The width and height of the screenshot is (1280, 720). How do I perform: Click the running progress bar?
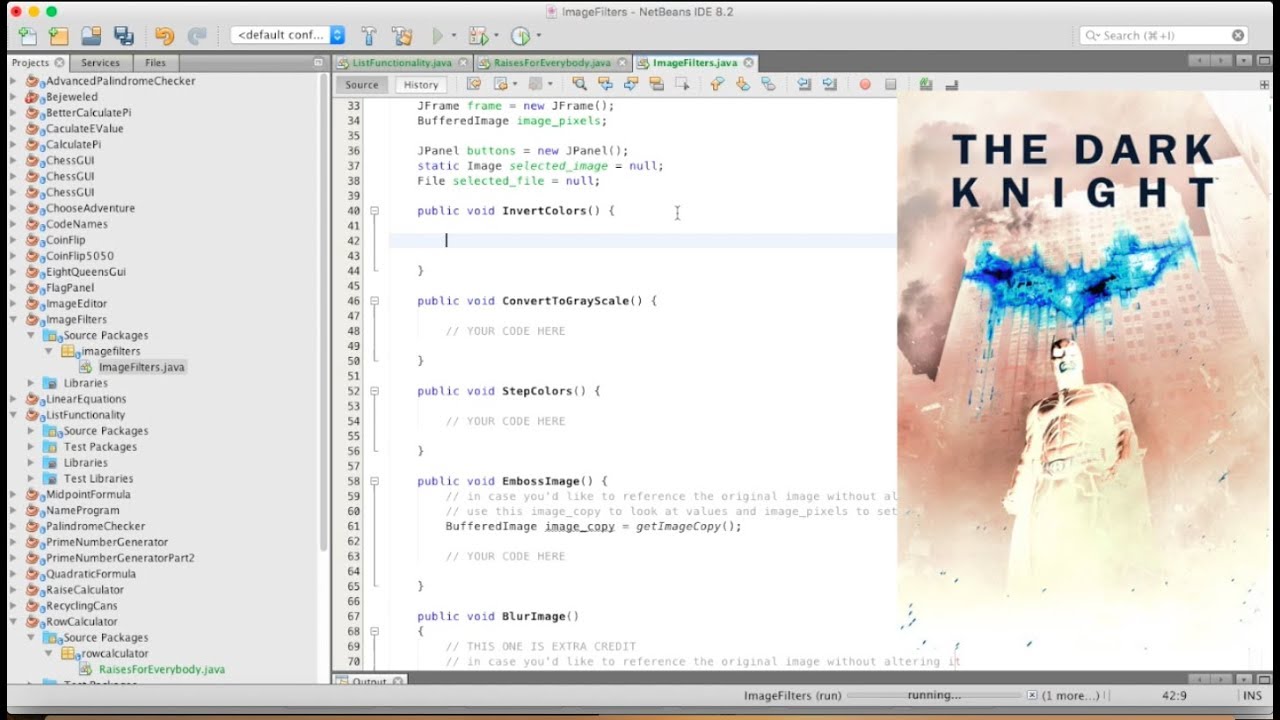click(x=934, y=695)
